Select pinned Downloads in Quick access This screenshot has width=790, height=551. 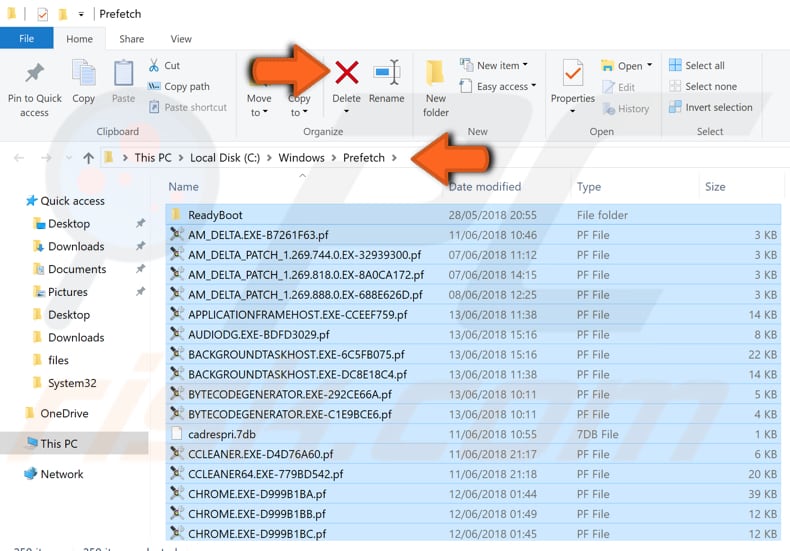[x=69, y=246]
